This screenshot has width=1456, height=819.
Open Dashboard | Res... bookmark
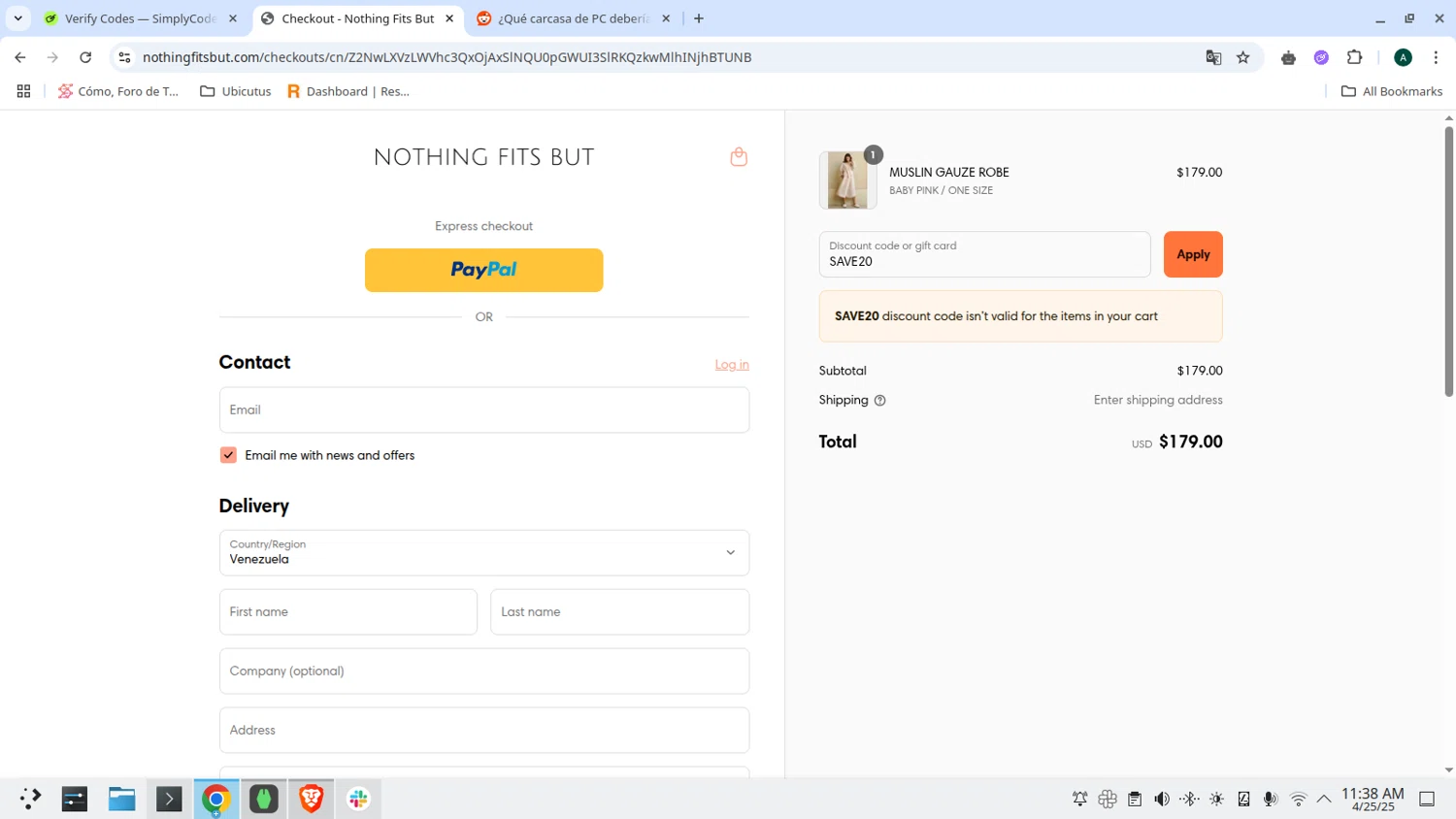pyautogui.click(x=348, y=91)
